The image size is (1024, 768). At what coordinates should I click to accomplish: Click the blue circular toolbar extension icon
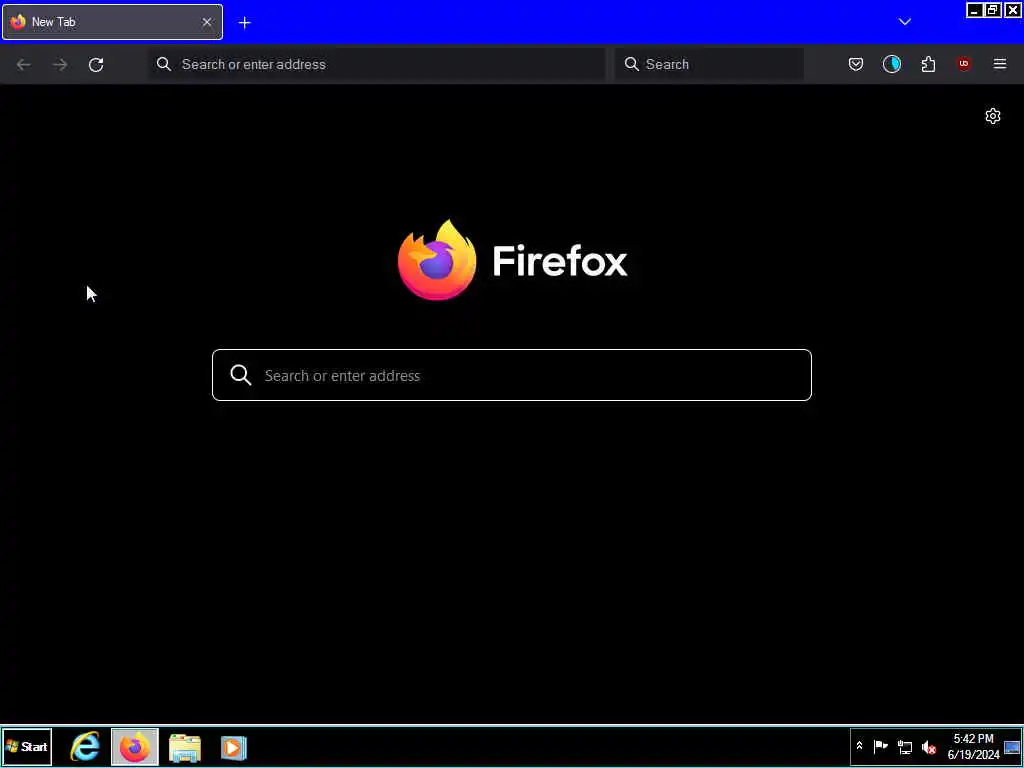click(891, 64)
